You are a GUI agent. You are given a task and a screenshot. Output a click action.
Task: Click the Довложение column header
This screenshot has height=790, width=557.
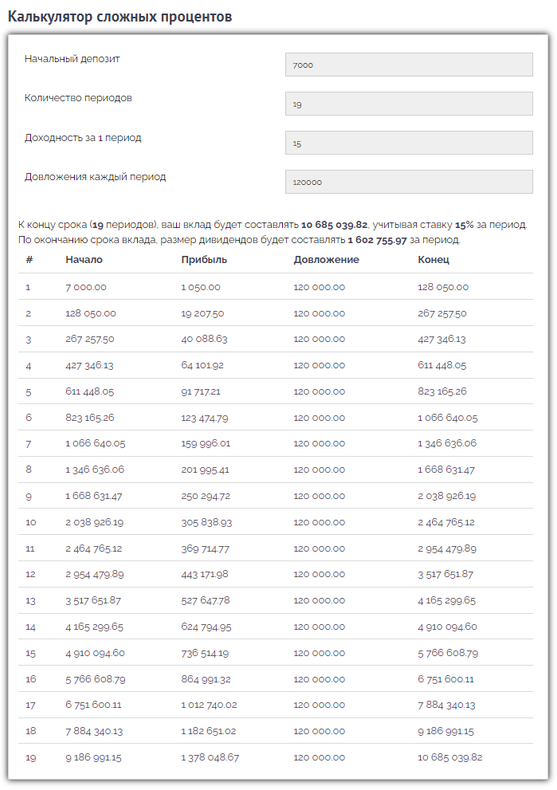click(326, 260)
